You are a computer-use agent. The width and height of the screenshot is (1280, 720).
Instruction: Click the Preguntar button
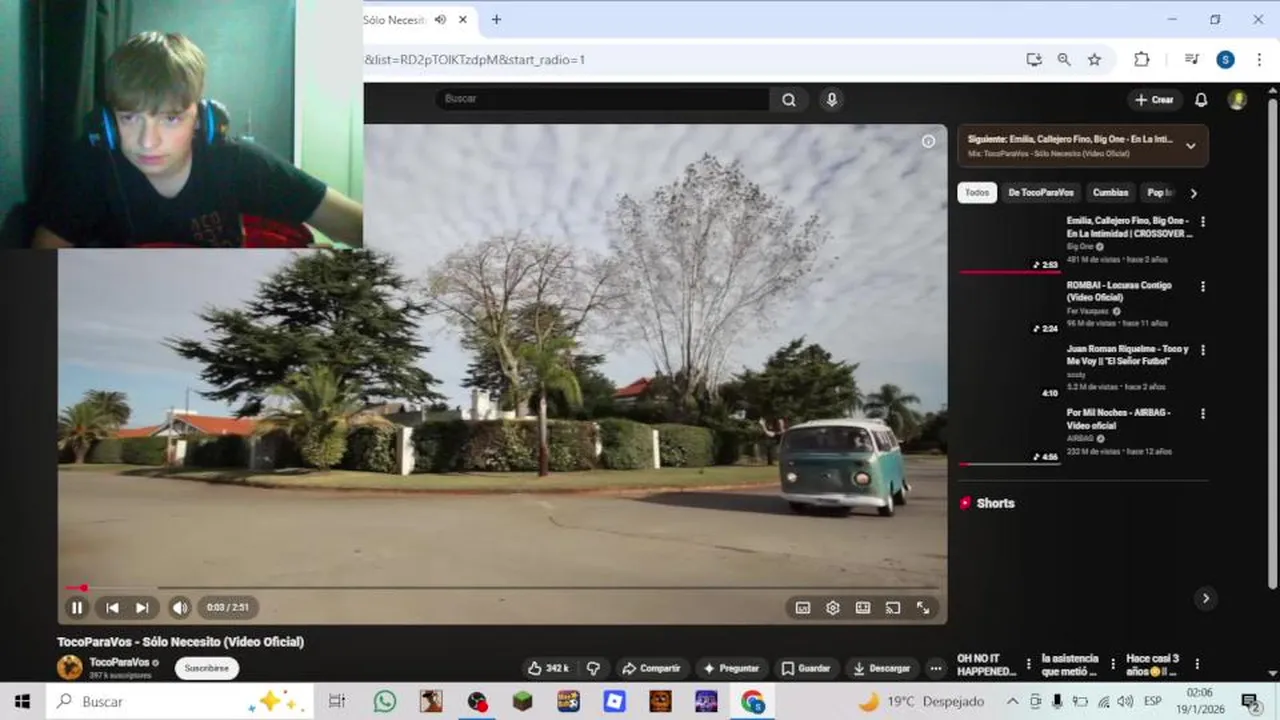pos(731,668)
